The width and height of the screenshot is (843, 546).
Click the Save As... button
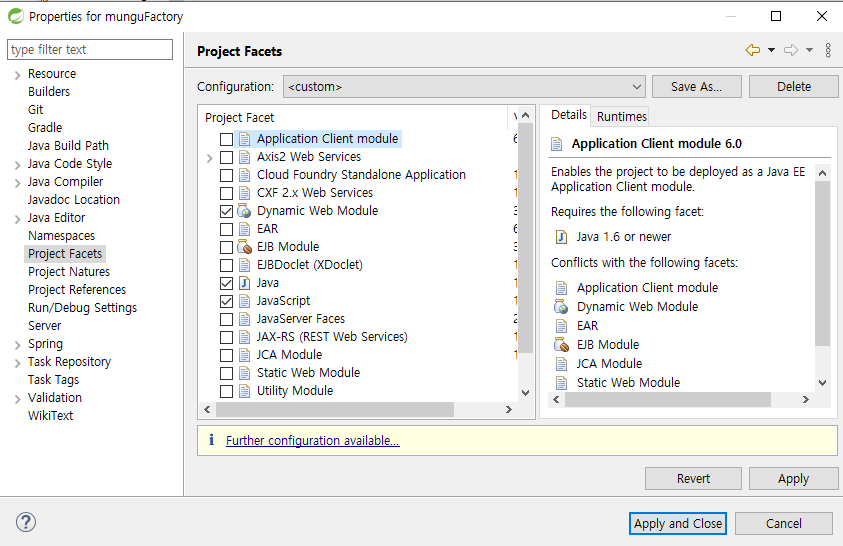[x=697, y=87]
